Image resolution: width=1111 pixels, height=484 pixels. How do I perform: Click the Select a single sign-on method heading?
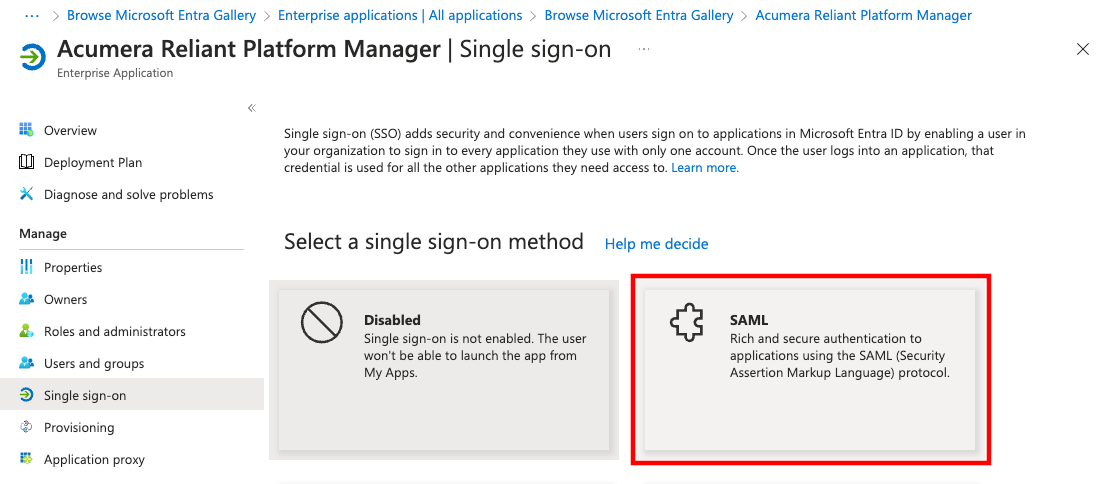[434, 242]
